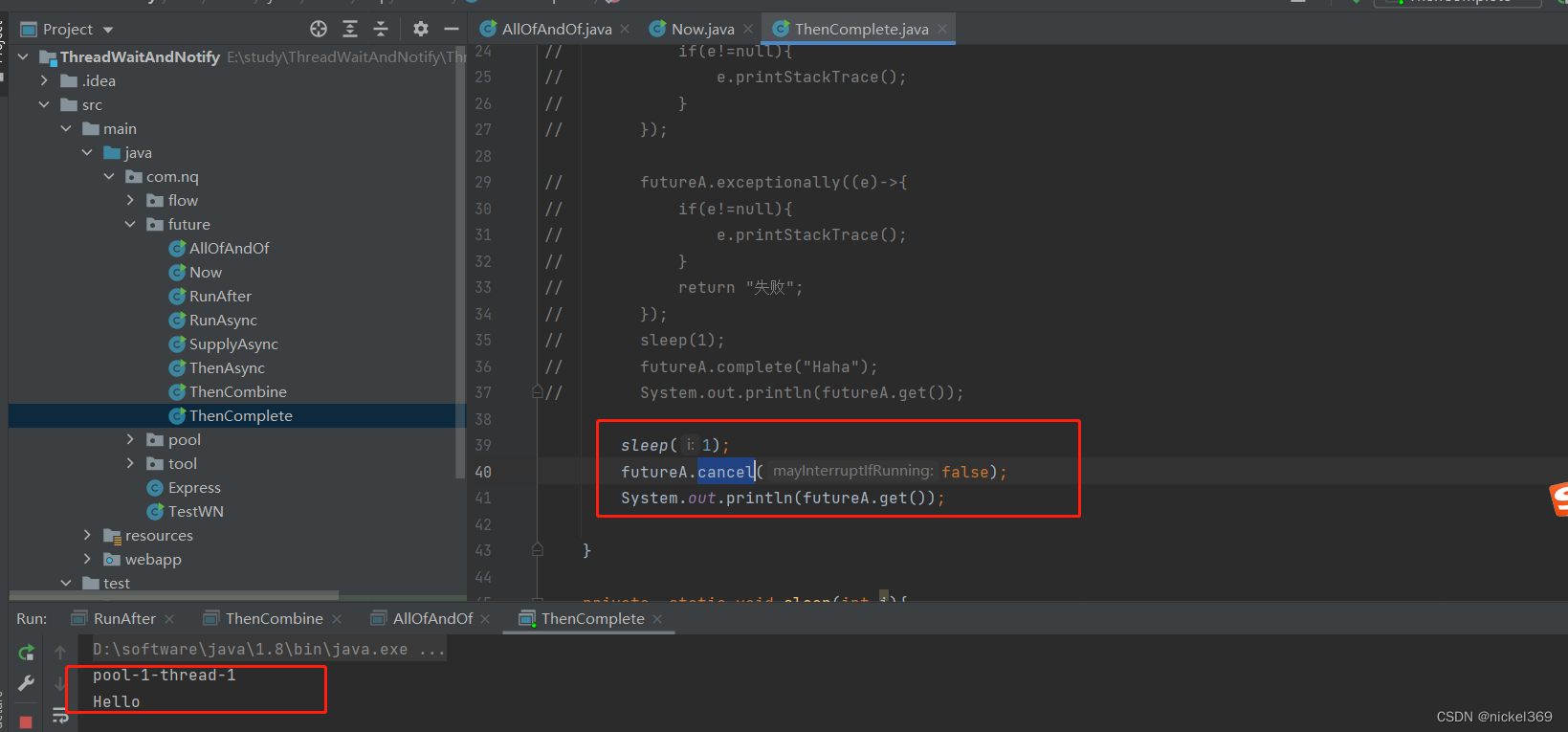Collapse the com.nq package
Screen dimensions: 1568x732
point(109,177)
